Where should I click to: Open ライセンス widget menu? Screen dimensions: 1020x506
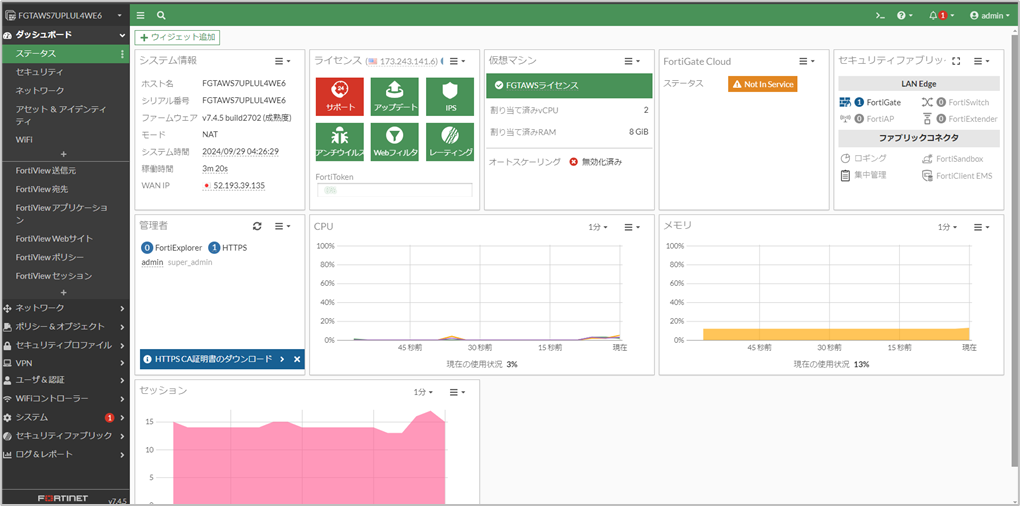coord(457,61)
